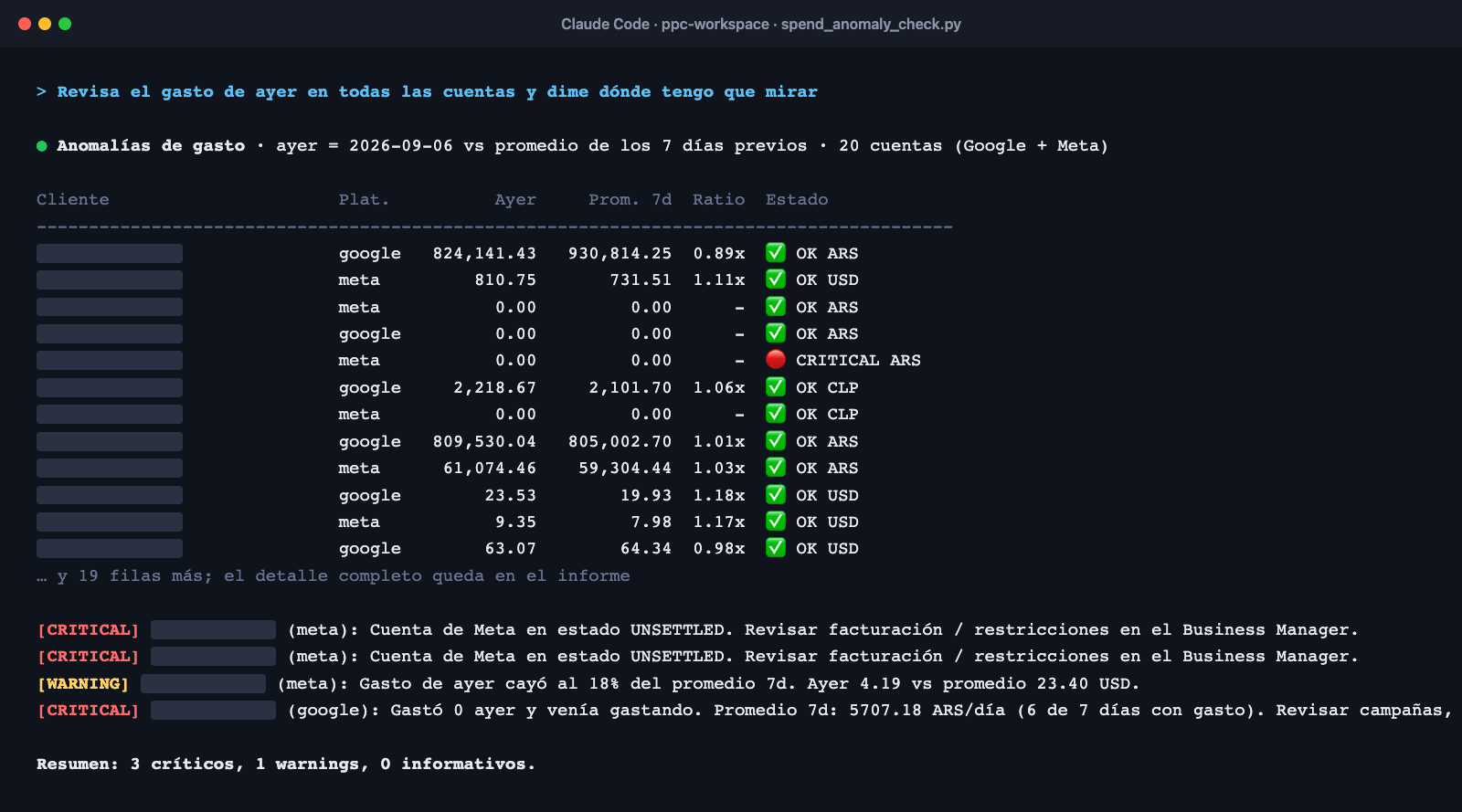1462x812 pixels.
Task: Click the ratio 0.98x
Action: [718, 548]
